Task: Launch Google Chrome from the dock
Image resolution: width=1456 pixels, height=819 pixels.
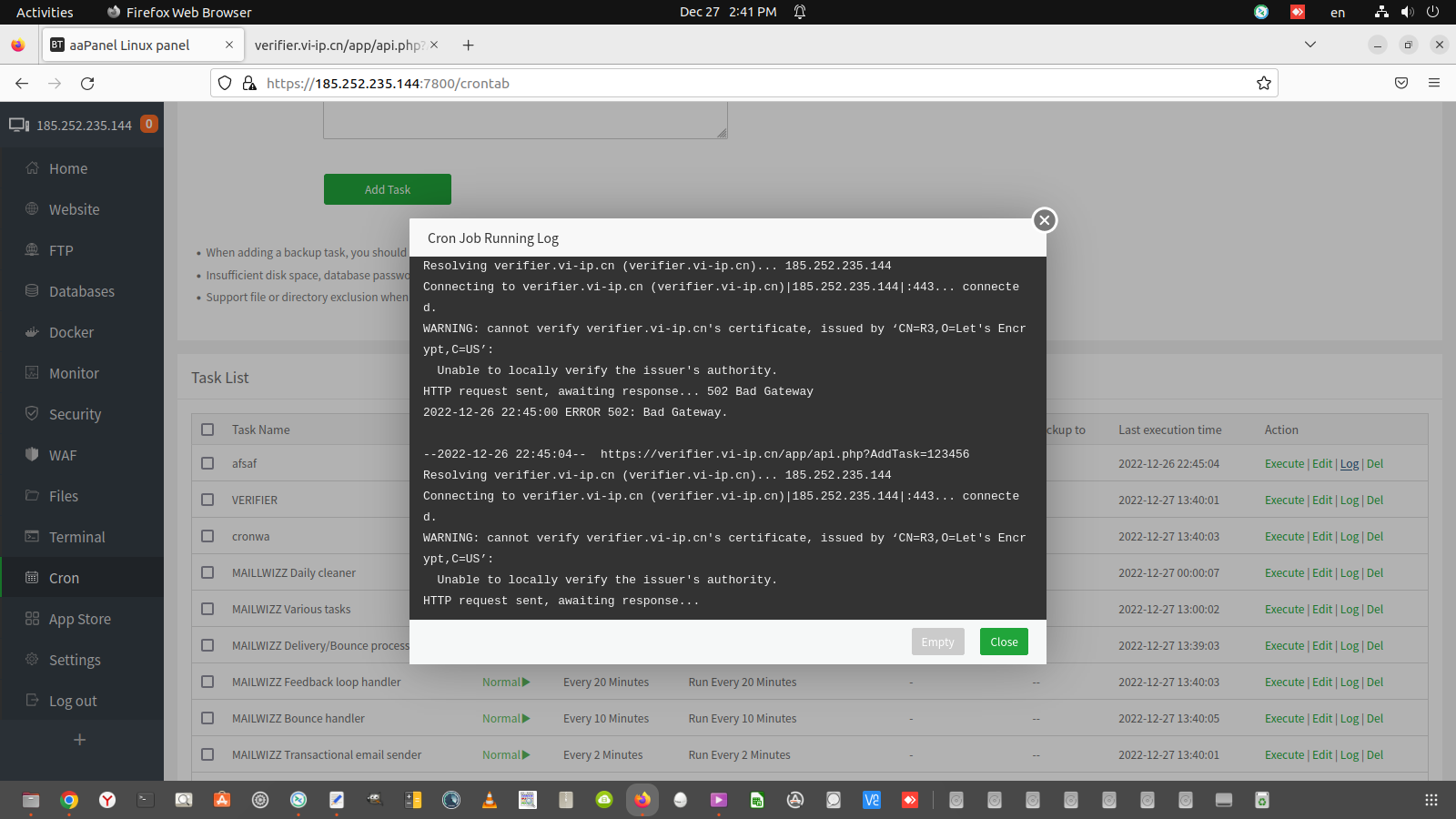Action: 69,800
